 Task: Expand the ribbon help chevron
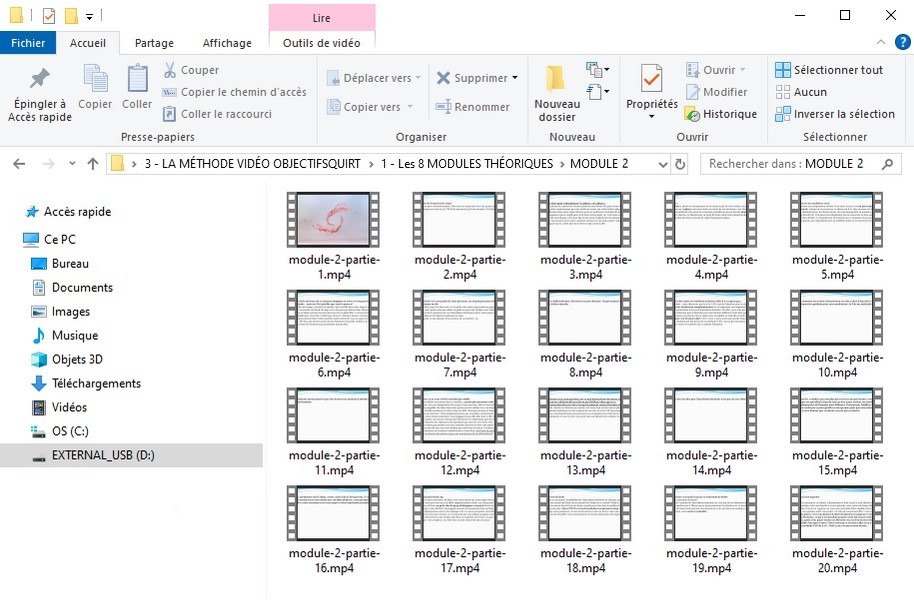881,43
